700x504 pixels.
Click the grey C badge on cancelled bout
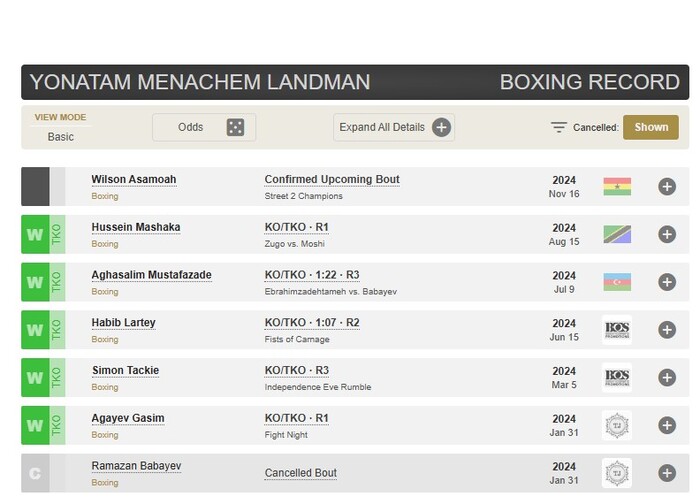[x=35, y=473]
